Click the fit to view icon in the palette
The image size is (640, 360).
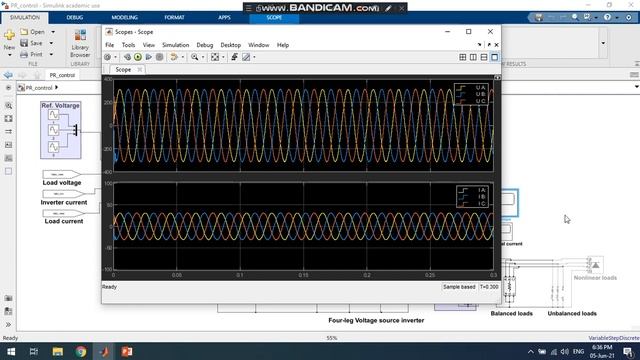(x=8, y=119)
